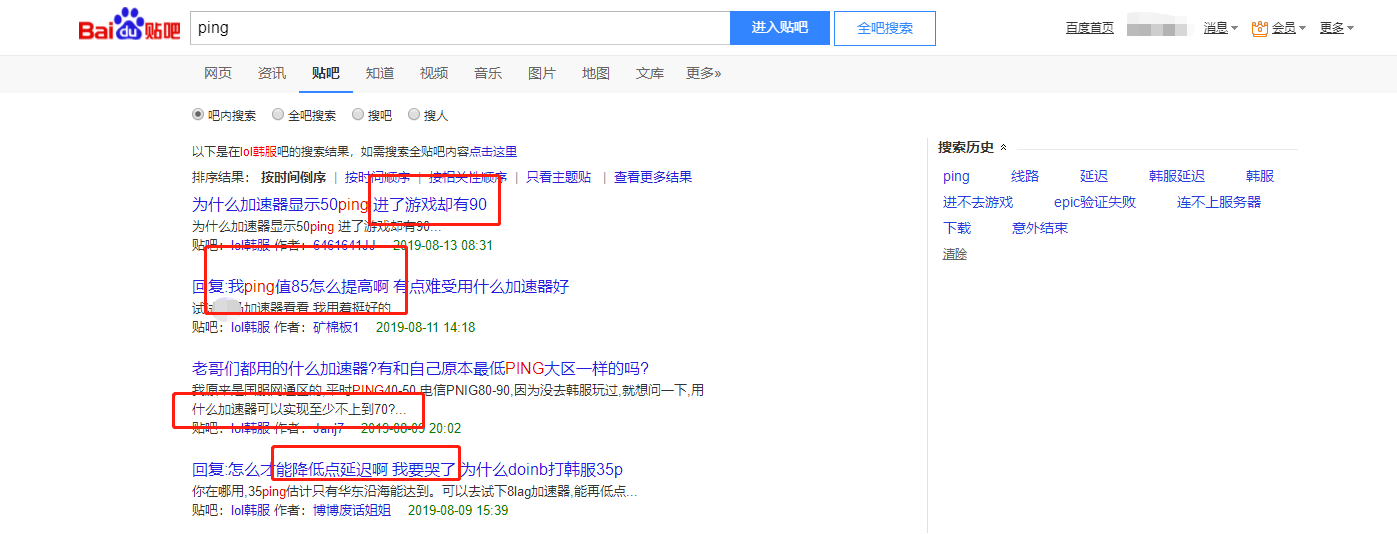Sort results by 按时间倒序
Screen dimensions: 1397x534
pos(293,178)
